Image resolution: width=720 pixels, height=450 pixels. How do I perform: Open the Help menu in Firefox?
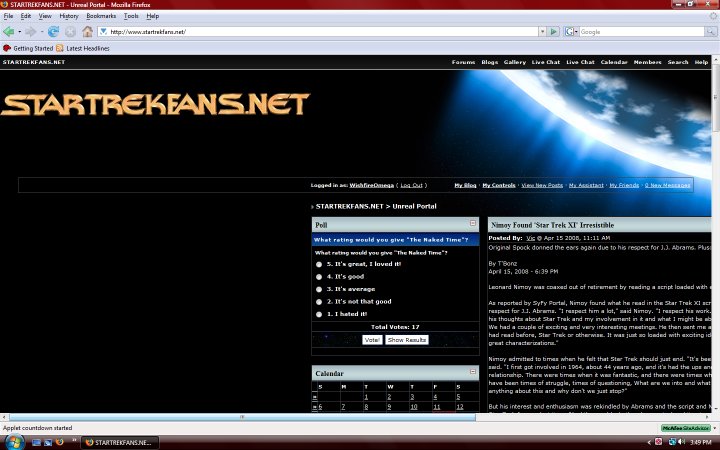[x=152, y=16]
